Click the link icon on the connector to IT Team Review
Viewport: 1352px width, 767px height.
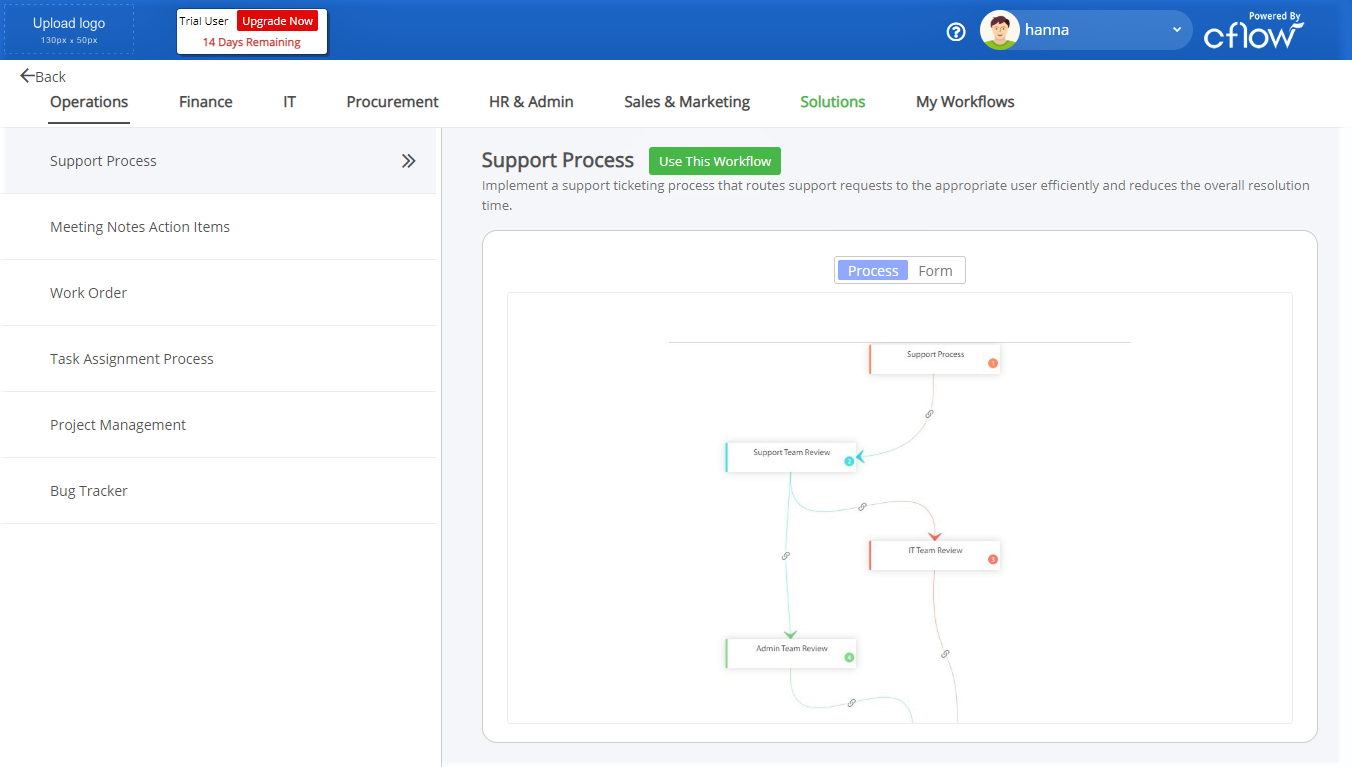point(862,507)
